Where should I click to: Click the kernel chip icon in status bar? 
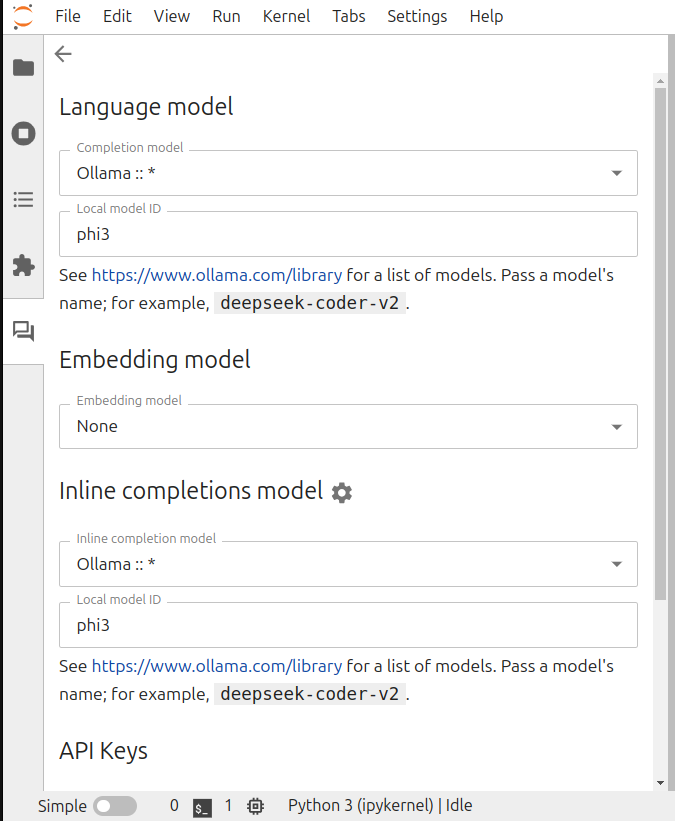pyautogui.click(x=255, y=806)
